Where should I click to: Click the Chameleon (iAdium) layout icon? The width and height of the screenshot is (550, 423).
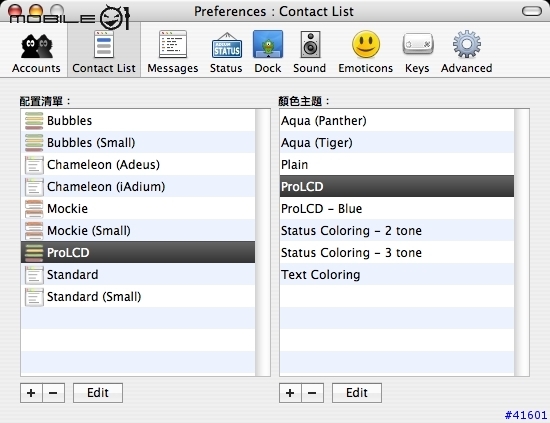[34, 187]
